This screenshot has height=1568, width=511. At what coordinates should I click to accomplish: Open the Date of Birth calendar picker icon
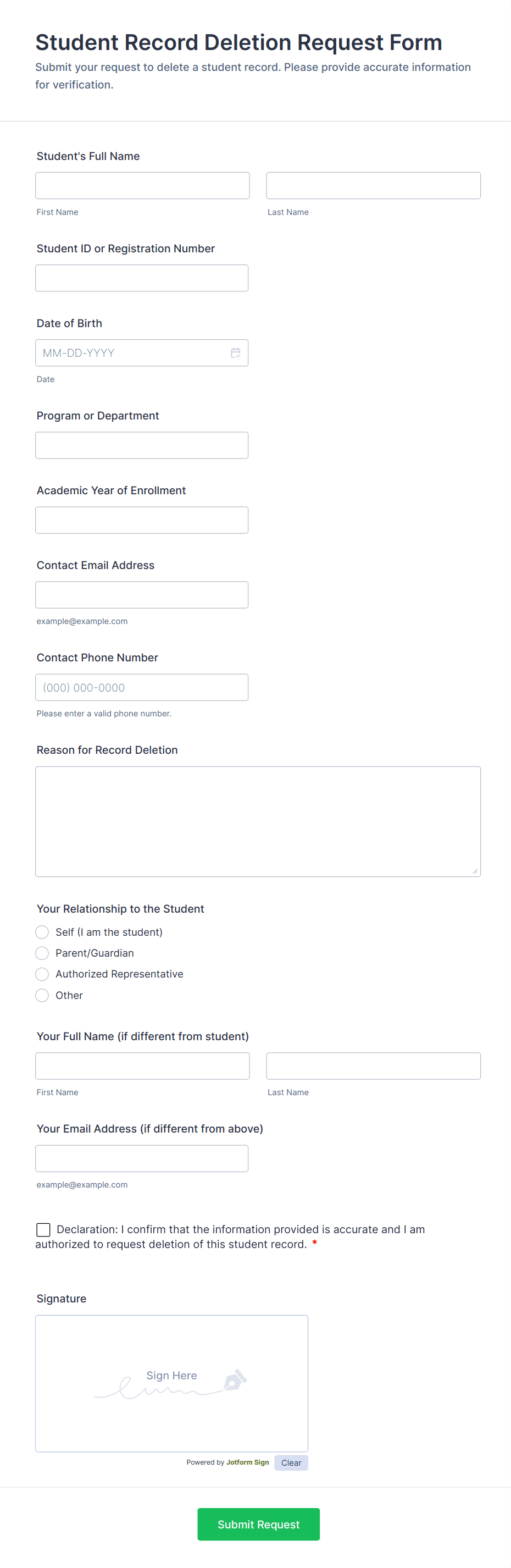click(x=235, y=353)
